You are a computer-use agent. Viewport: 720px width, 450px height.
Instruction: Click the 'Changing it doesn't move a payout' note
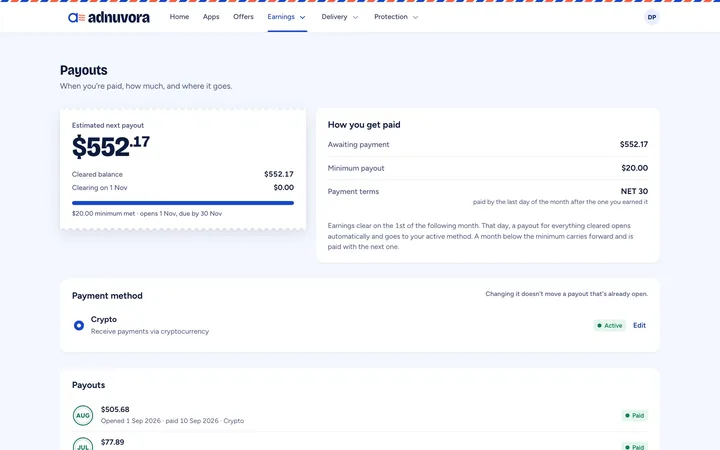567,294
